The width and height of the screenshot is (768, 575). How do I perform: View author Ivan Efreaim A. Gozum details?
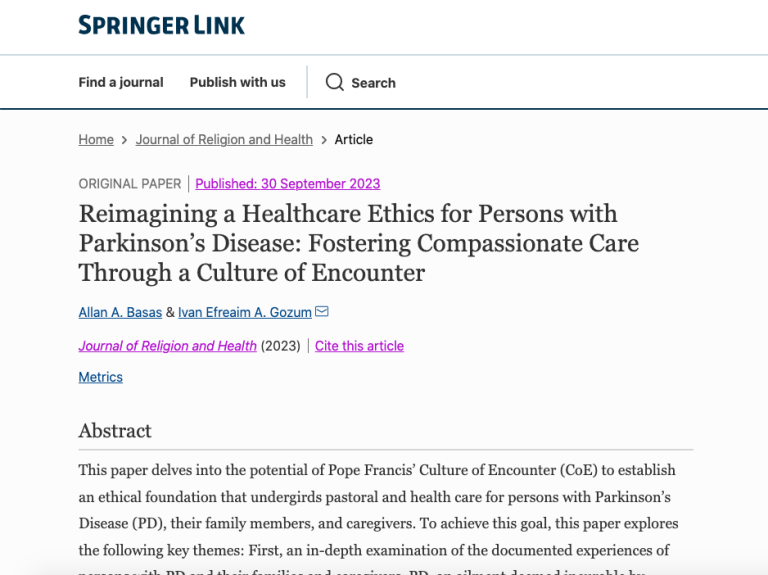coord(245,312)
